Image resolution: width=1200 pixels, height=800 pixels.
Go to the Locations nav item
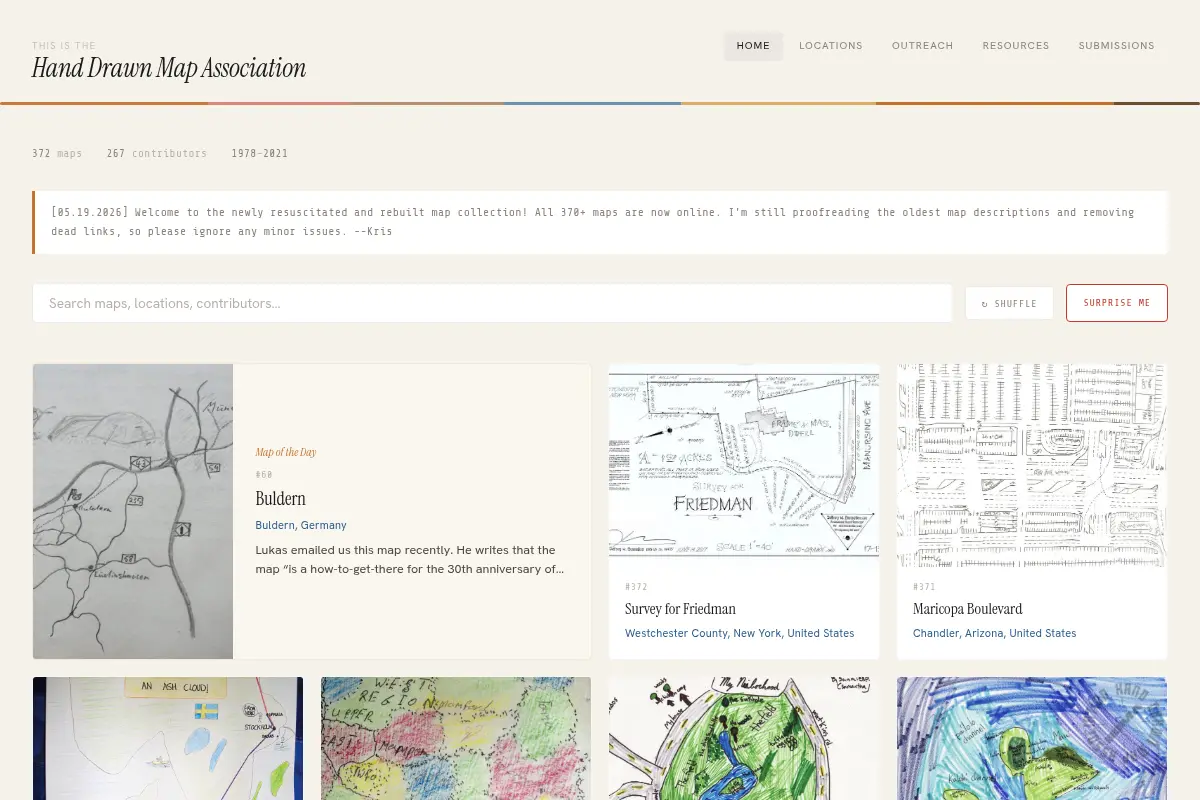(x=830, y=46)
